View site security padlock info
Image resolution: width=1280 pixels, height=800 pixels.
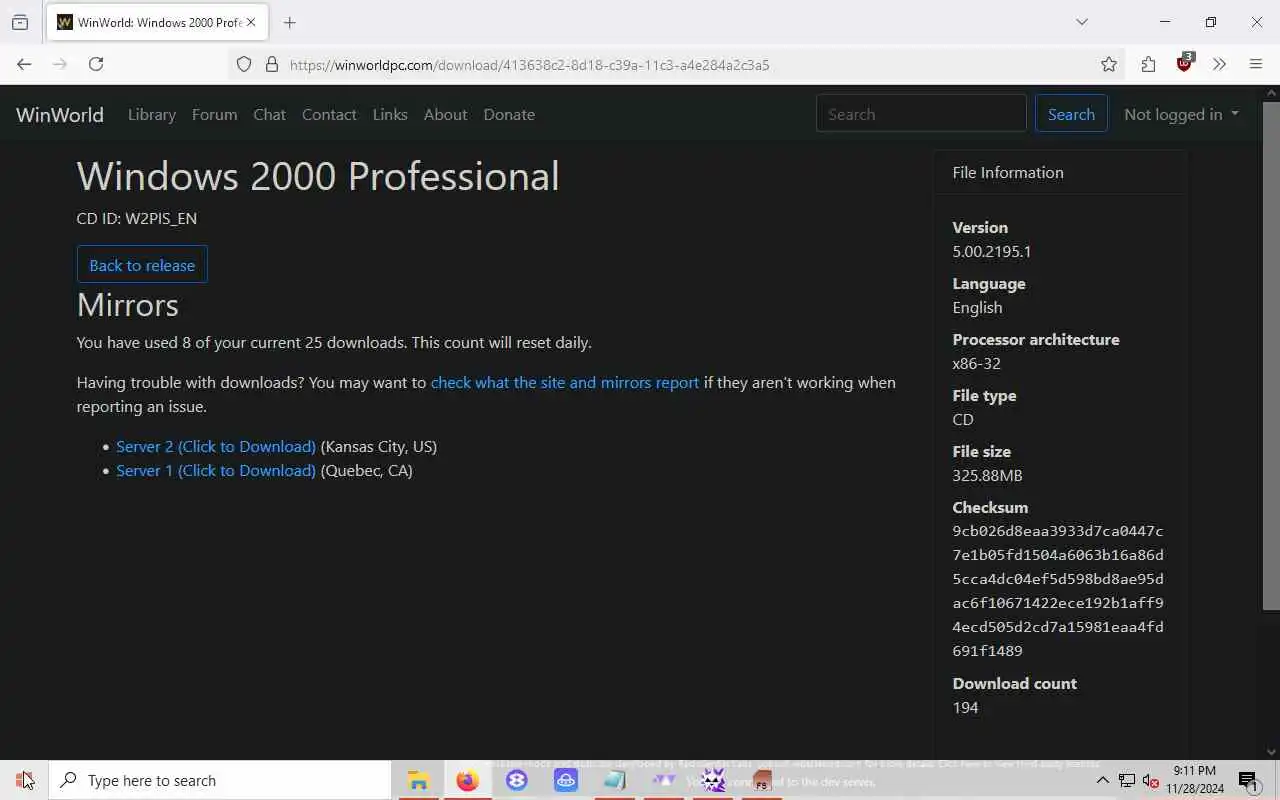point(271,64)
